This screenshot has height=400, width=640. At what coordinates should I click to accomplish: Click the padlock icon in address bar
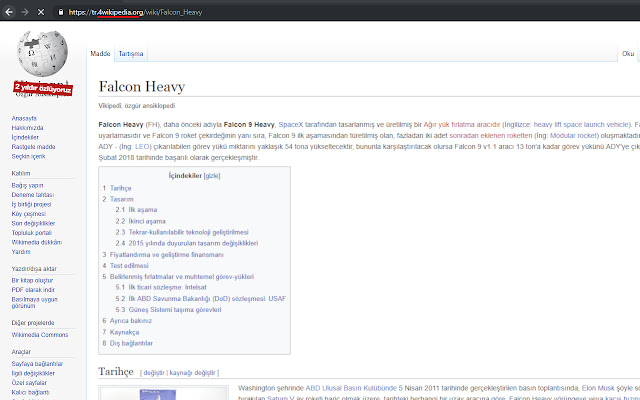click(61, 12)
